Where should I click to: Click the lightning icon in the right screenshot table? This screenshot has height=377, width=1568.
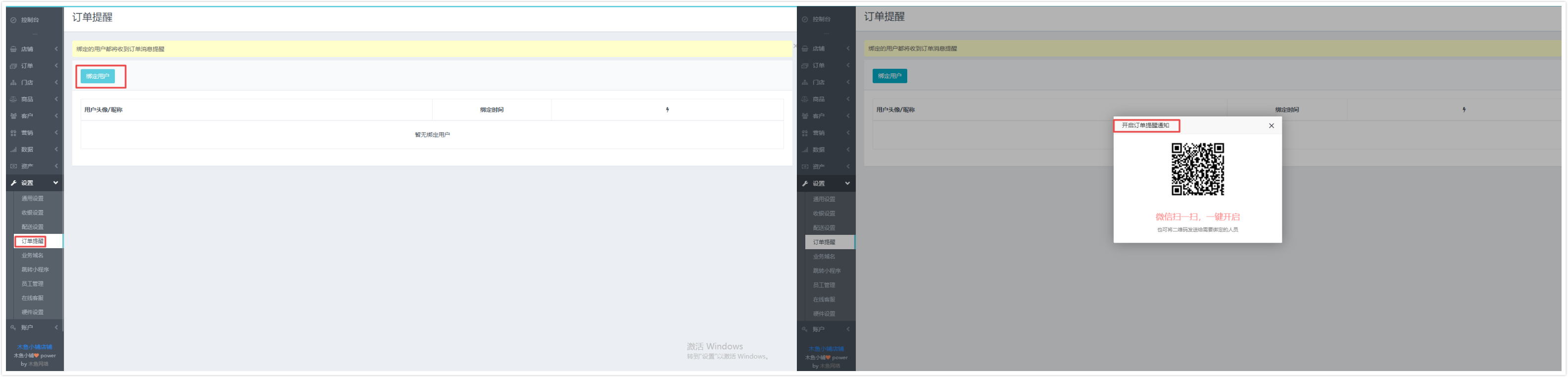pos(1464,110)
